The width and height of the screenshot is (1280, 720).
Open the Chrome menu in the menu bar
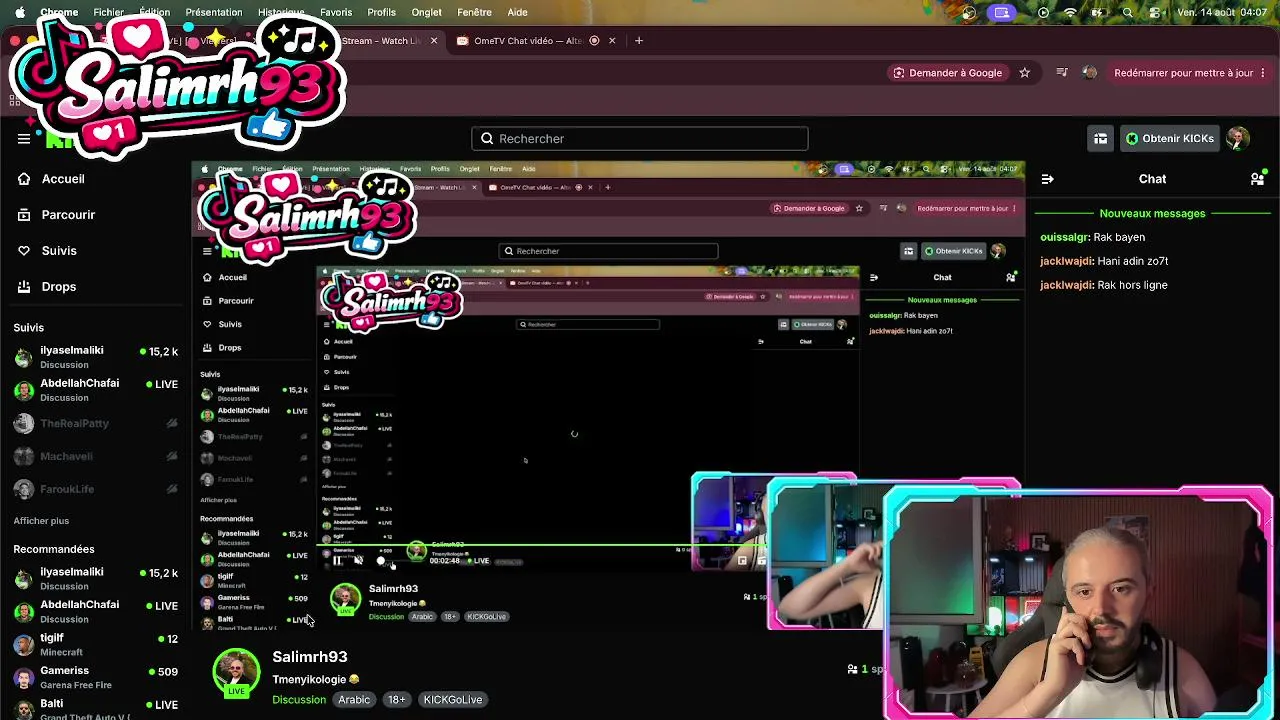tap(59, 12)
